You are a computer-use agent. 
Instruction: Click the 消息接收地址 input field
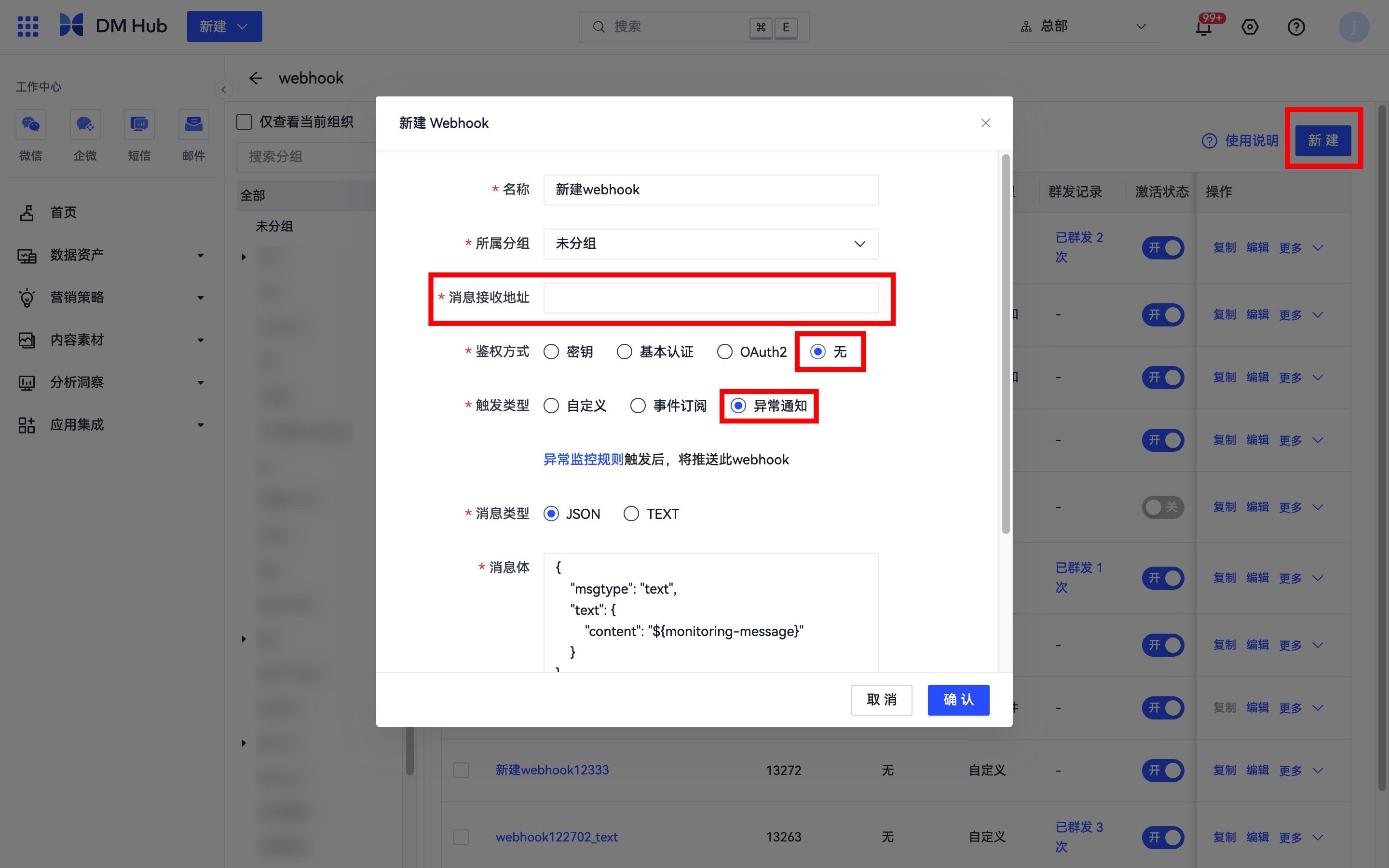coord(710,298)
